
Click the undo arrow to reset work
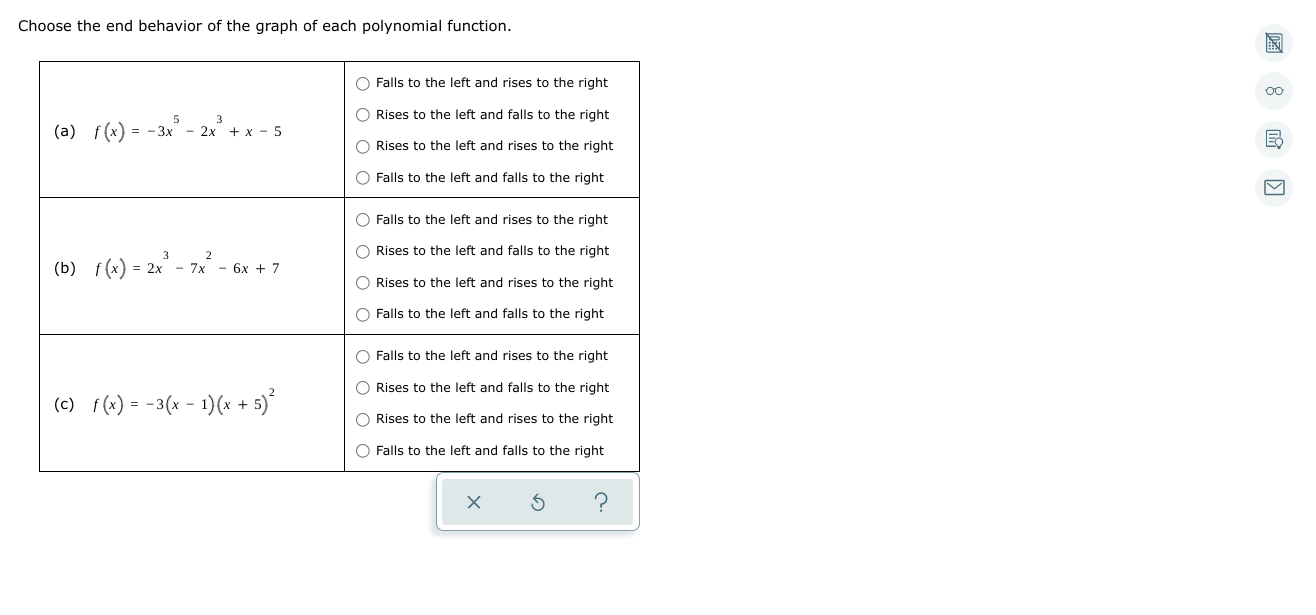pyautogui.click(x=538, y=502)
